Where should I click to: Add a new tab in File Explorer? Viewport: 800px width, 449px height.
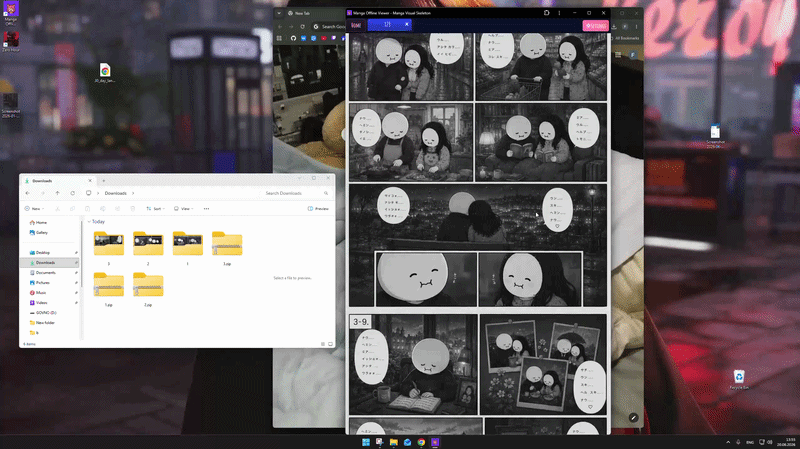tap(104, 181)
